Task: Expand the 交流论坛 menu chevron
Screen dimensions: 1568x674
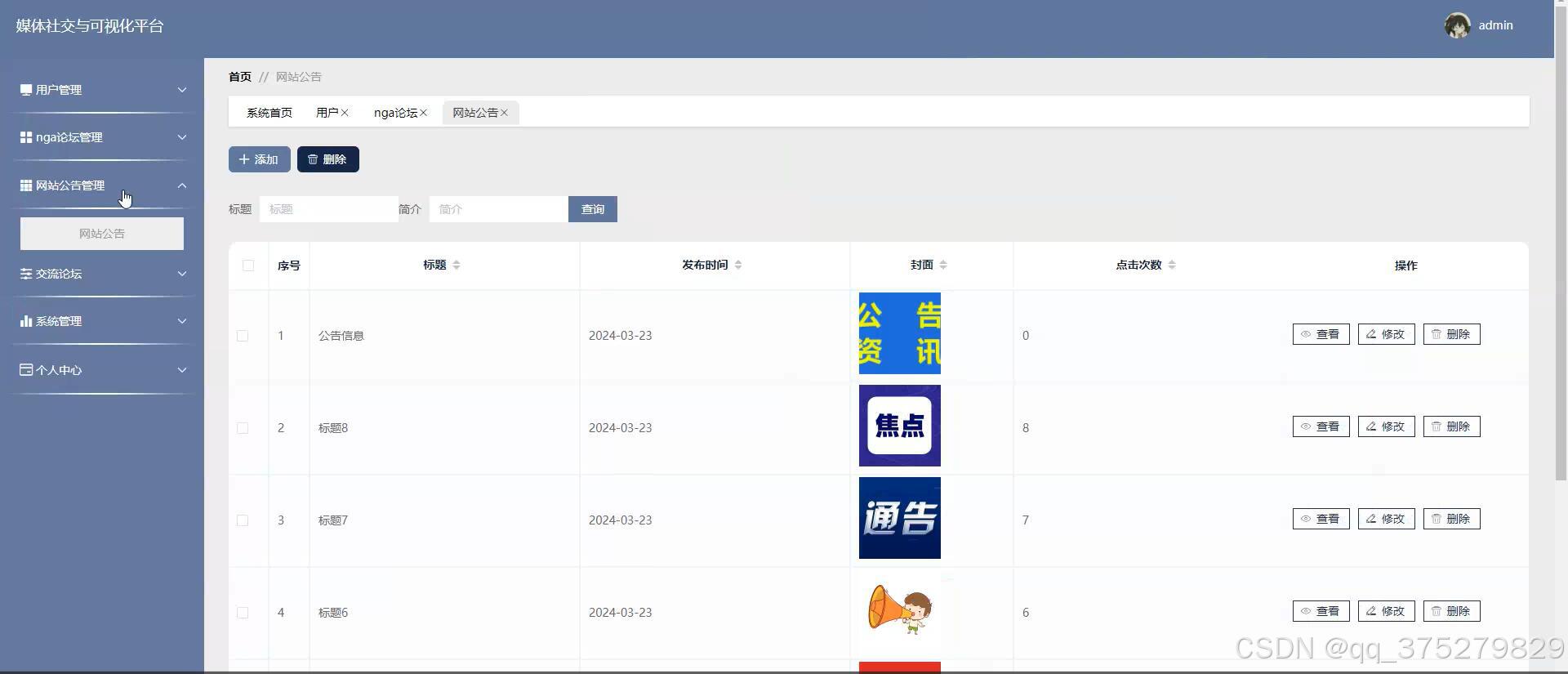Action: [x=182, y=274]
